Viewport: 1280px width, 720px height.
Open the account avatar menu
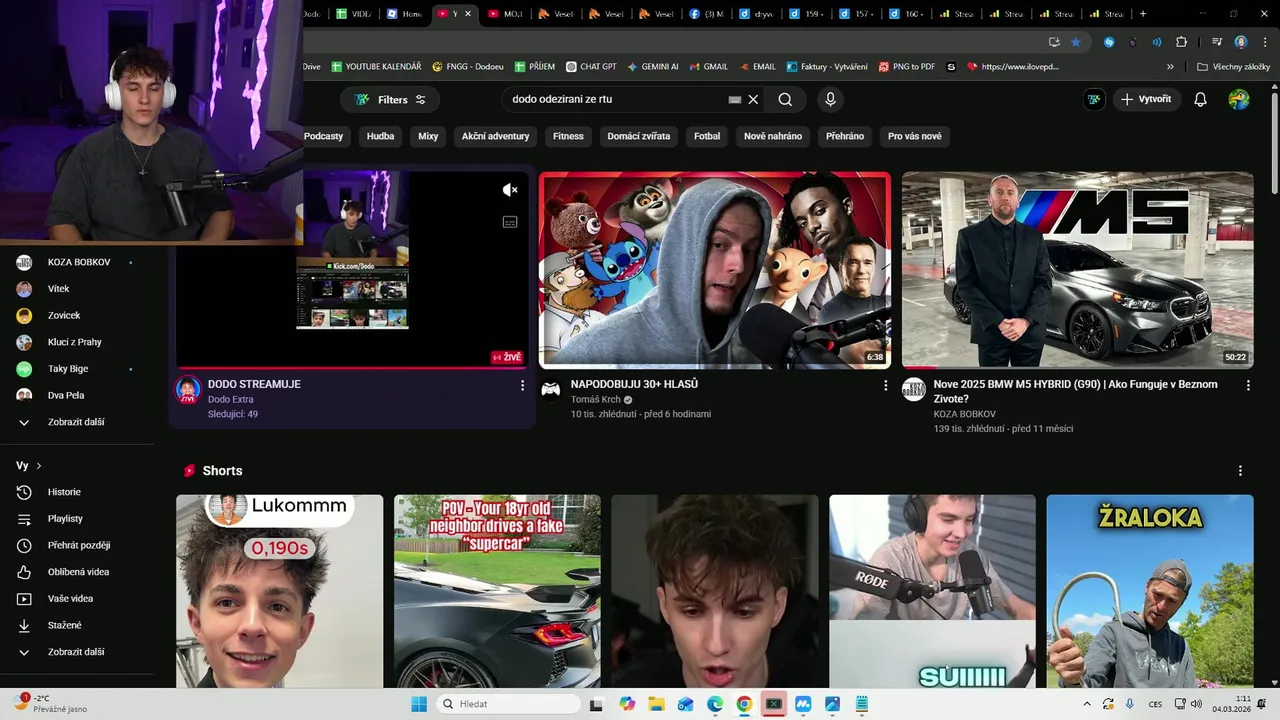click(1239, 99)
